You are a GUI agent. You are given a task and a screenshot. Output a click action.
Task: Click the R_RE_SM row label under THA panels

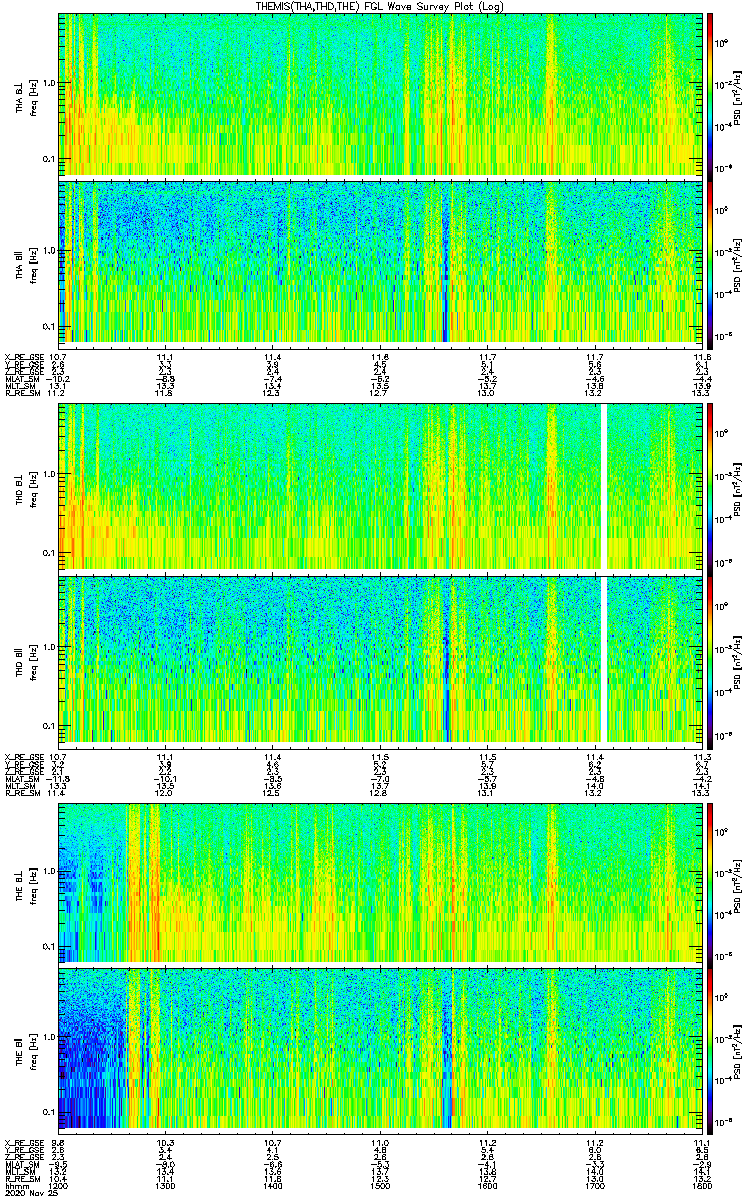pyautogui.click(x=22, y=394)
